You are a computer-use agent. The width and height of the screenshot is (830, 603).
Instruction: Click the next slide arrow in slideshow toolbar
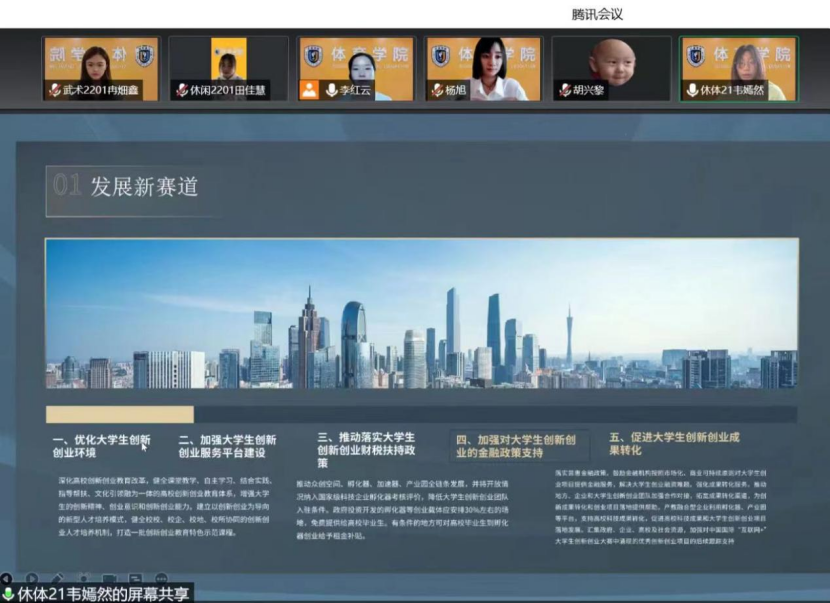[x=32, y=578]
